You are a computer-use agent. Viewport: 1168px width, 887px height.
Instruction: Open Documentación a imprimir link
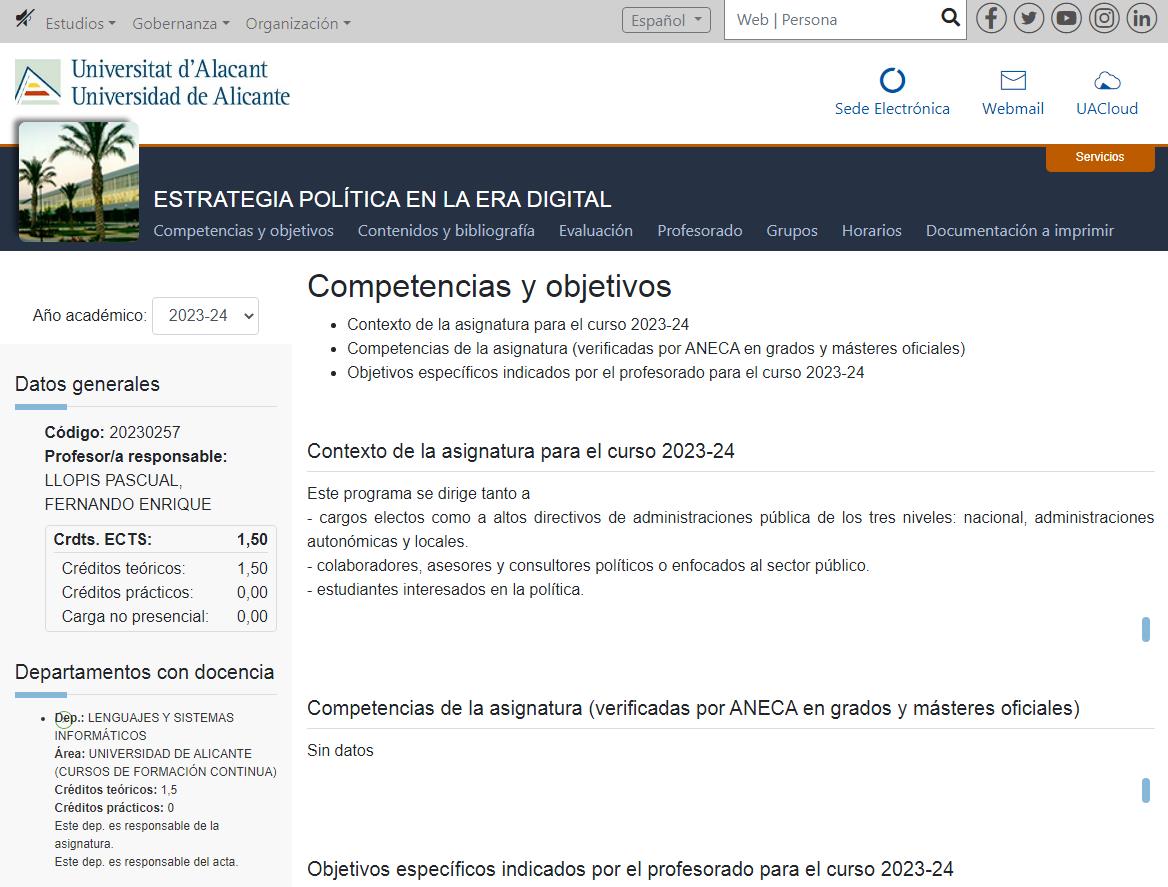click(x=1019, y=230)
